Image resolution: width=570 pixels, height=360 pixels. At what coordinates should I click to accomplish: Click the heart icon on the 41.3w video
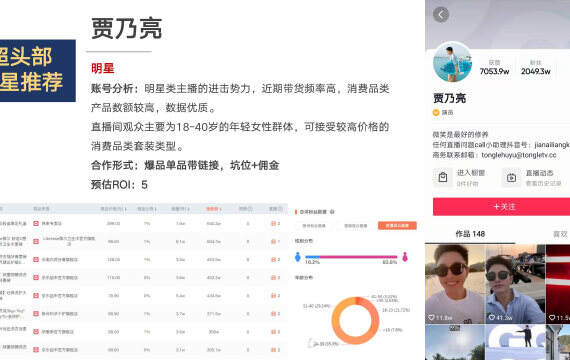pos(491,317)
